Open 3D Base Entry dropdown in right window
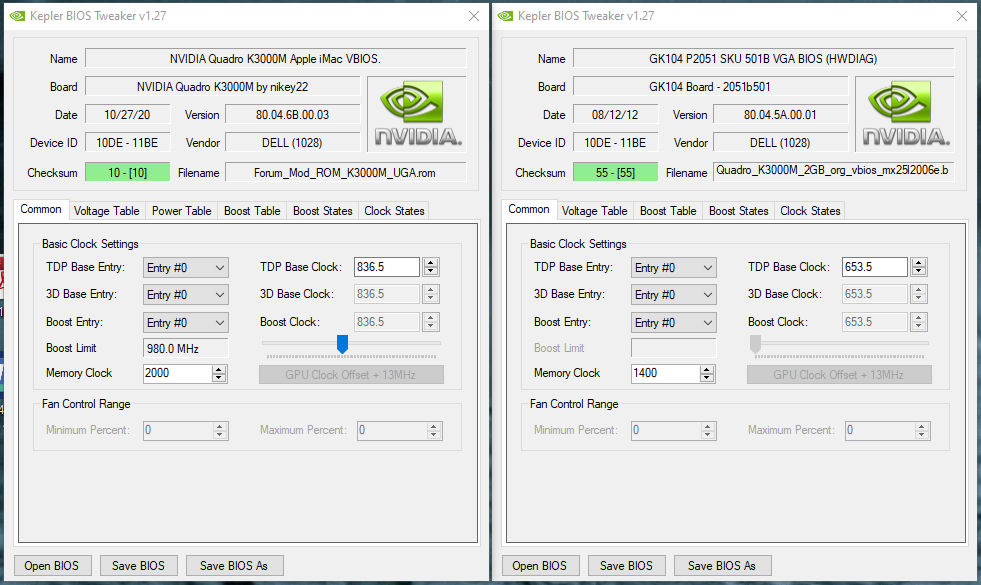The width and height of the screenshot is (981, 585). click(674, 295)
